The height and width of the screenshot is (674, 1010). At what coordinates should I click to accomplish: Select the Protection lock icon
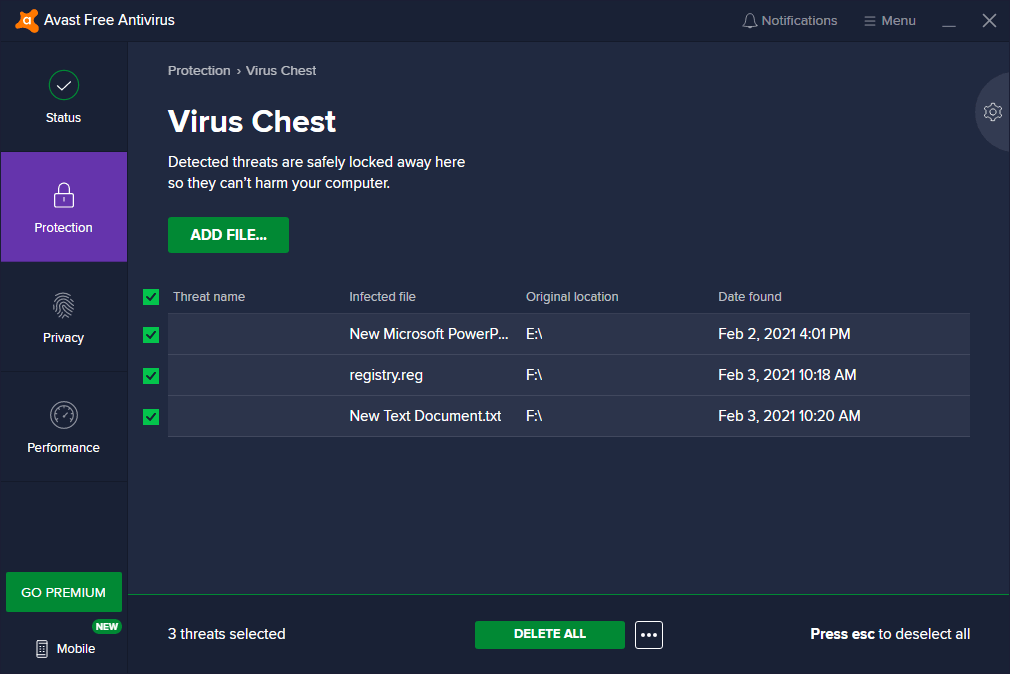pos(64,195)
